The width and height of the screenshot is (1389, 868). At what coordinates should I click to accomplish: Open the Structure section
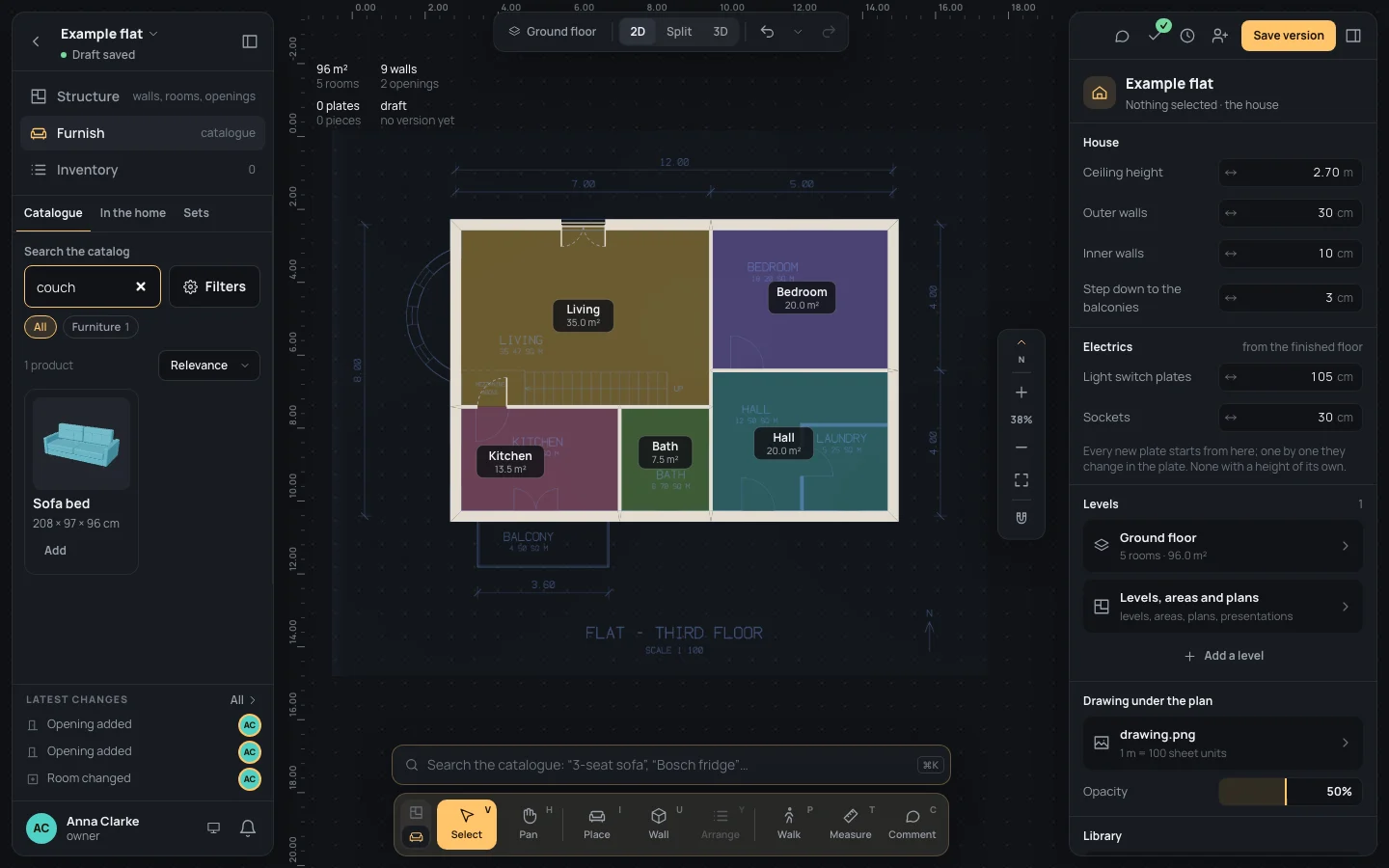click(x=143, y=96)
